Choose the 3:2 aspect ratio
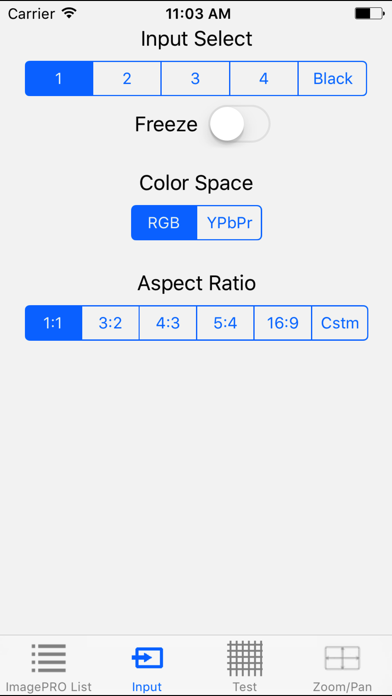The height and width of the screenshot is (696, 392). tap(111, 323)
